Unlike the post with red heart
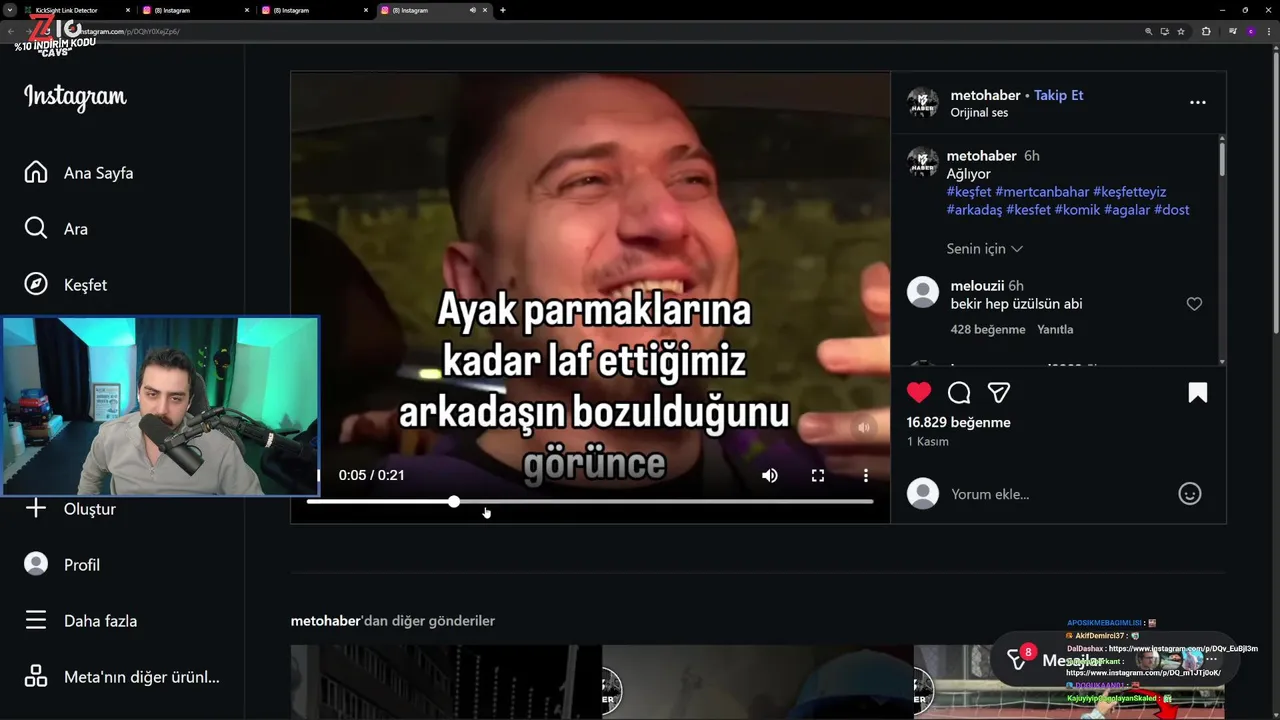Screen dimensions: 1280x720 (919, 392)
